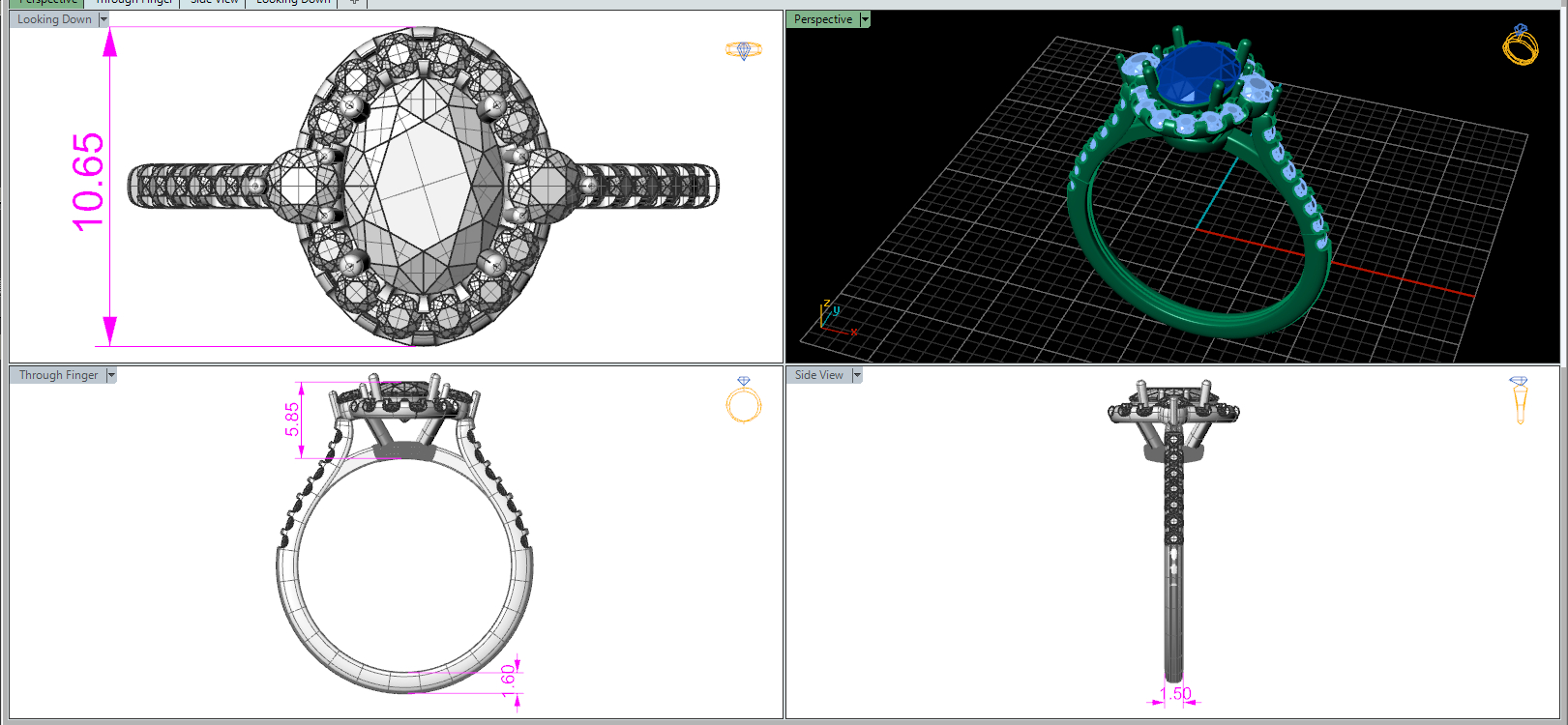Click the XYZ axis indicator in Perspective viewport
The height and width of the screenshot is (725, 1568).
tap(838, 316)
